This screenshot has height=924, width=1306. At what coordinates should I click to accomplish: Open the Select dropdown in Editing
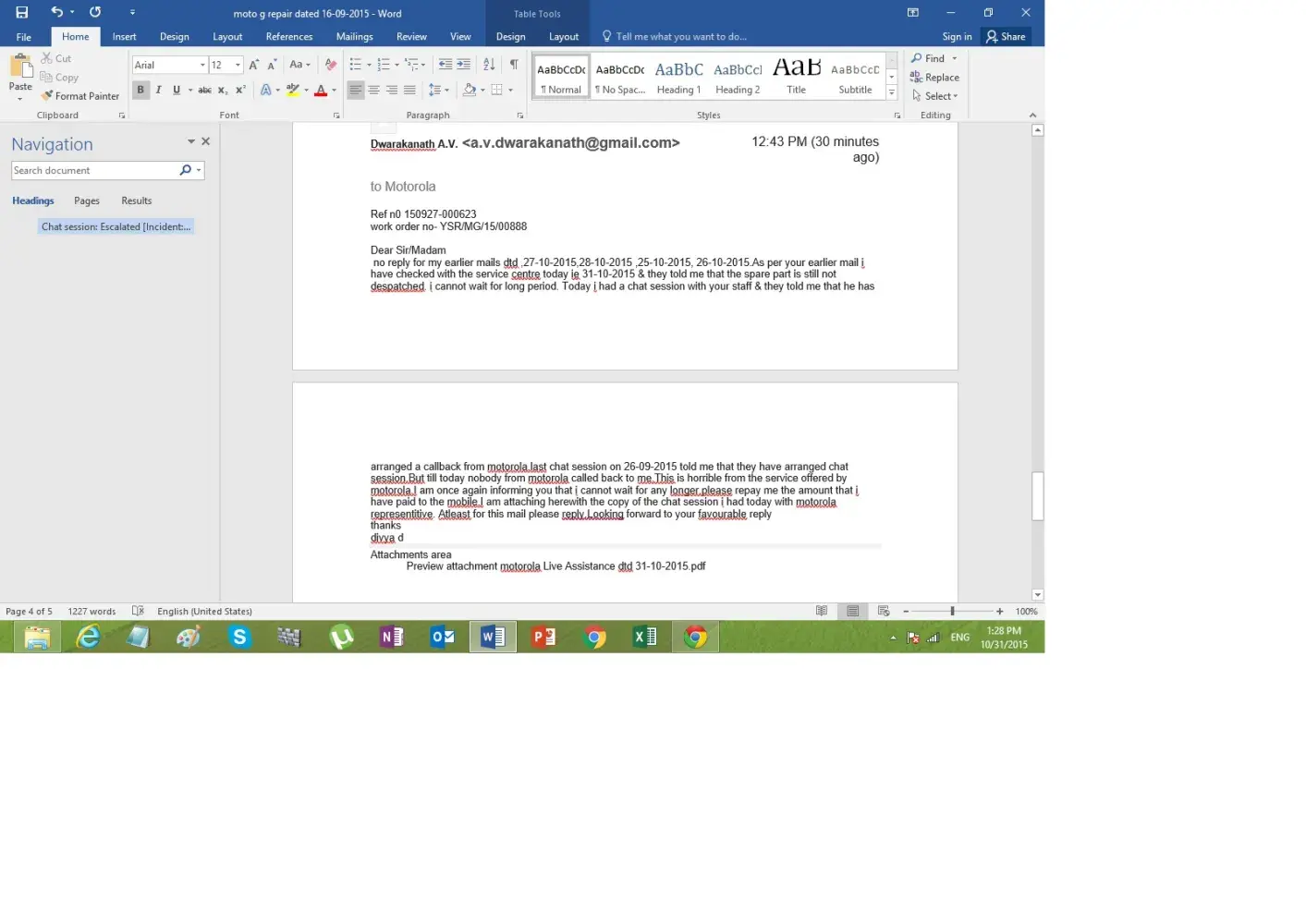pos(935,96)
